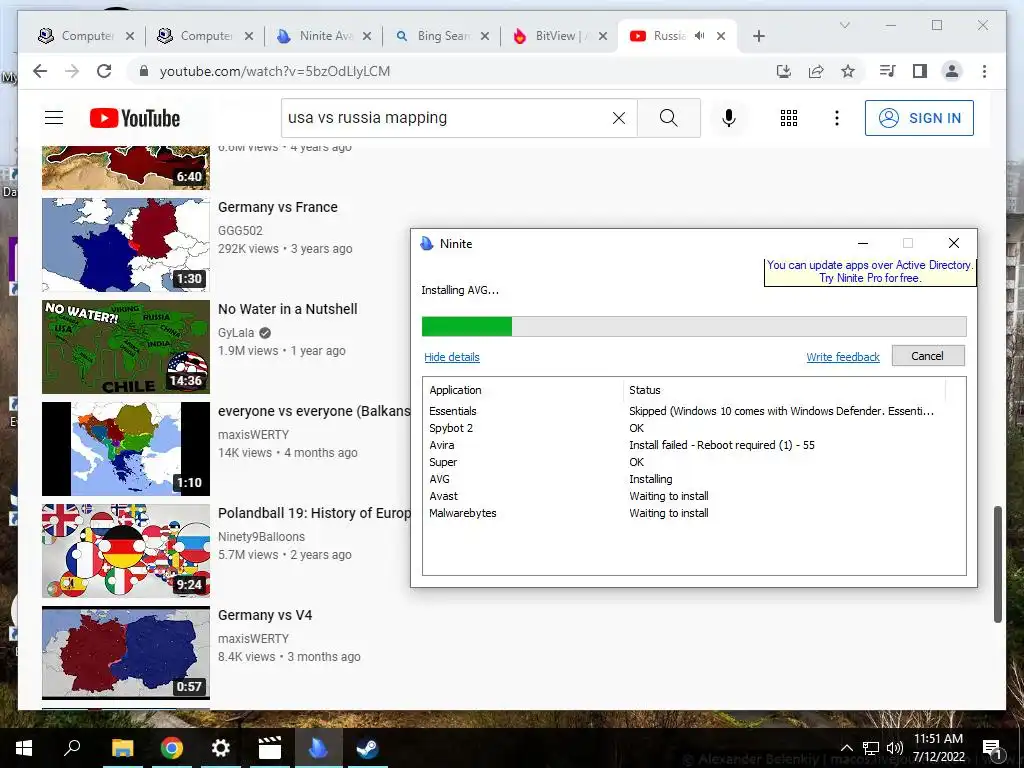Screen dimensions: 1024x768
Task: Click install app icon in address bar
Action: point(784,71)
